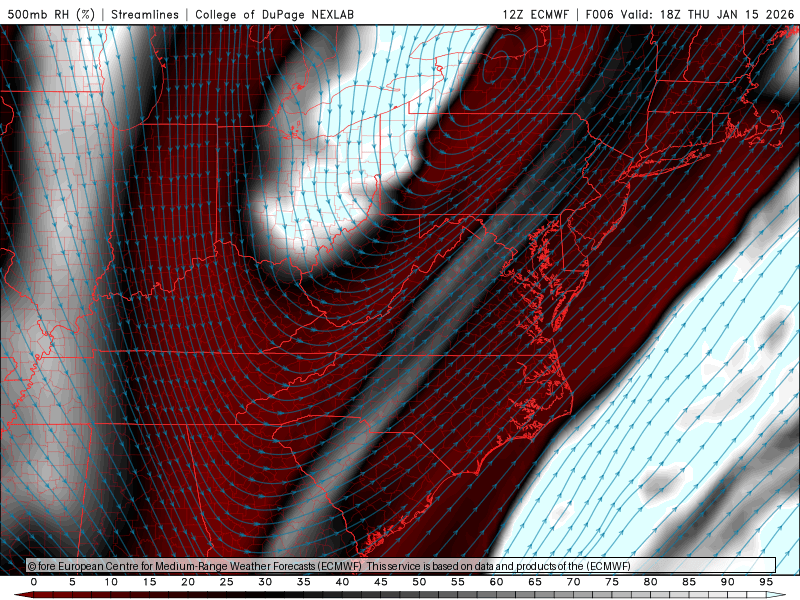
Task: Click the '55' colorbar label
Action: (x=458, y=582)
